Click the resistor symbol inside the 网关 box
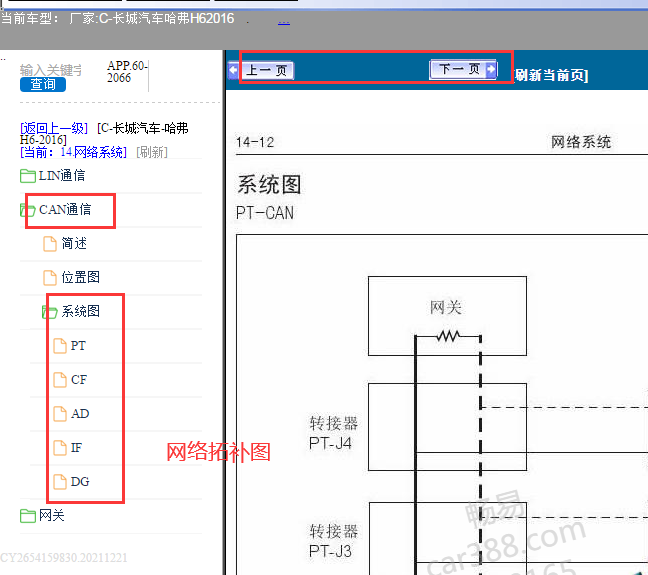This screenshot has height=575, width=648. 448,336
